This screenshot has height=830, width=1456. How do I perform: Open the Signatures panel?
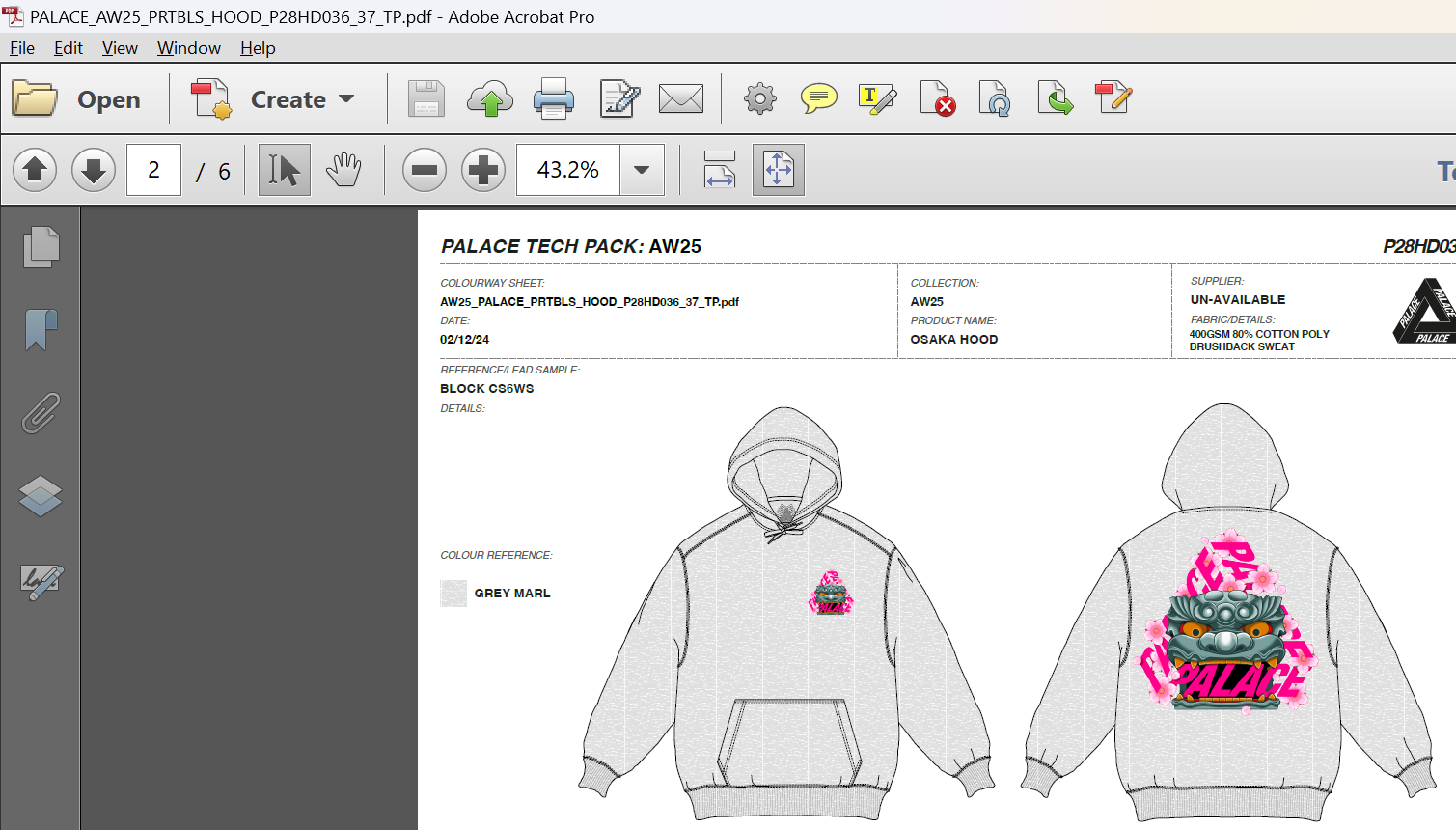(41, 581)
